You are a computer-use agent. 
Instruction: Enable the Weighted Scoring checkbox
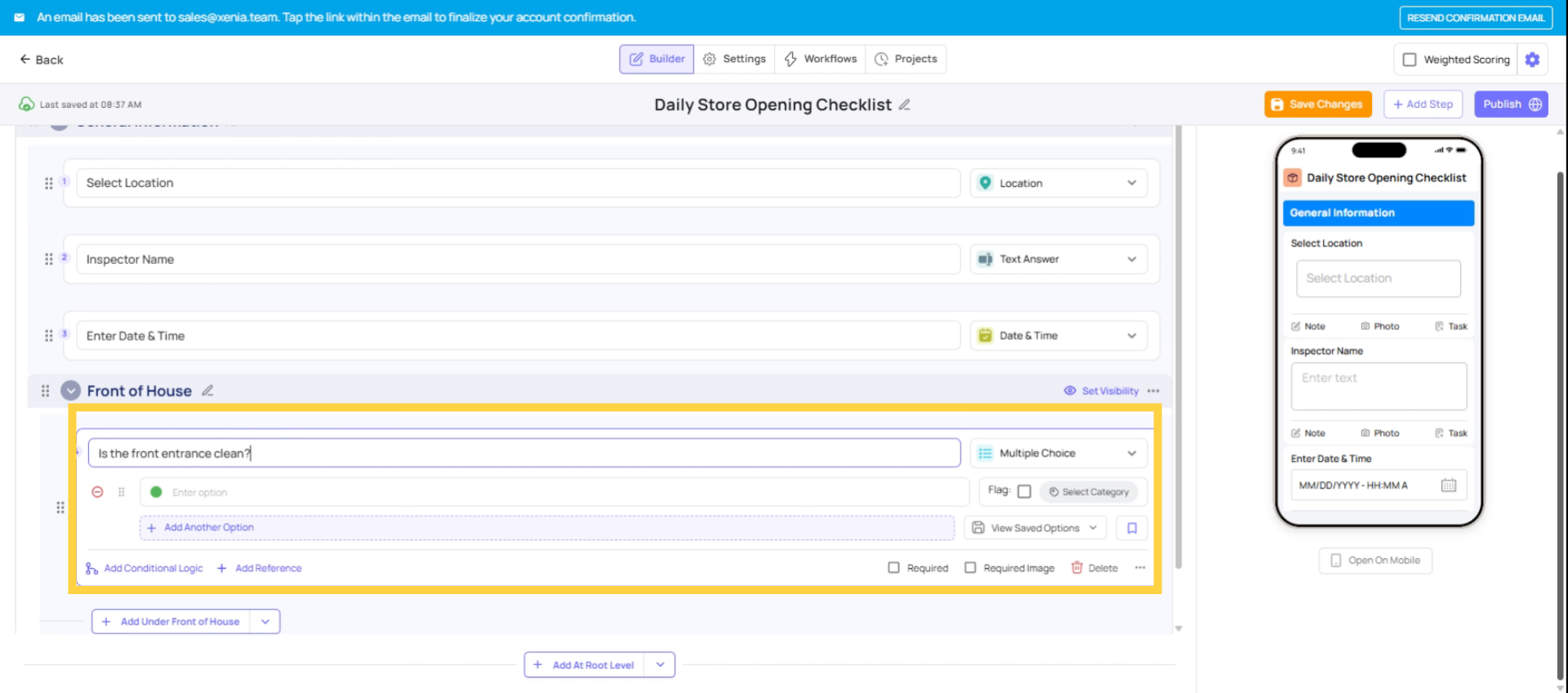[1410, 60]
